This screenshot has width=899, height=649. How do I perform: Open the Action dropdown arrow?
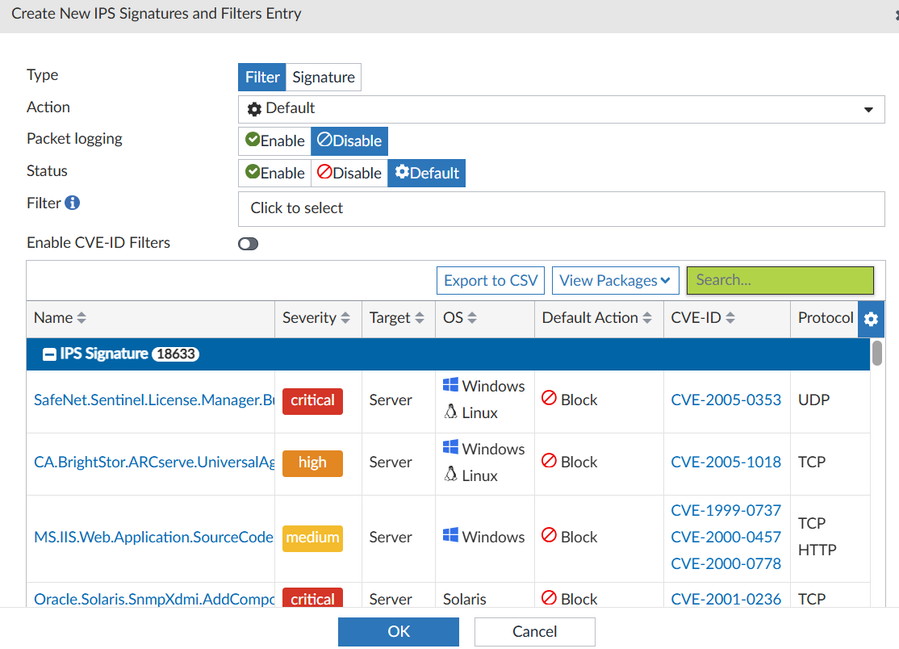point(869,110)
